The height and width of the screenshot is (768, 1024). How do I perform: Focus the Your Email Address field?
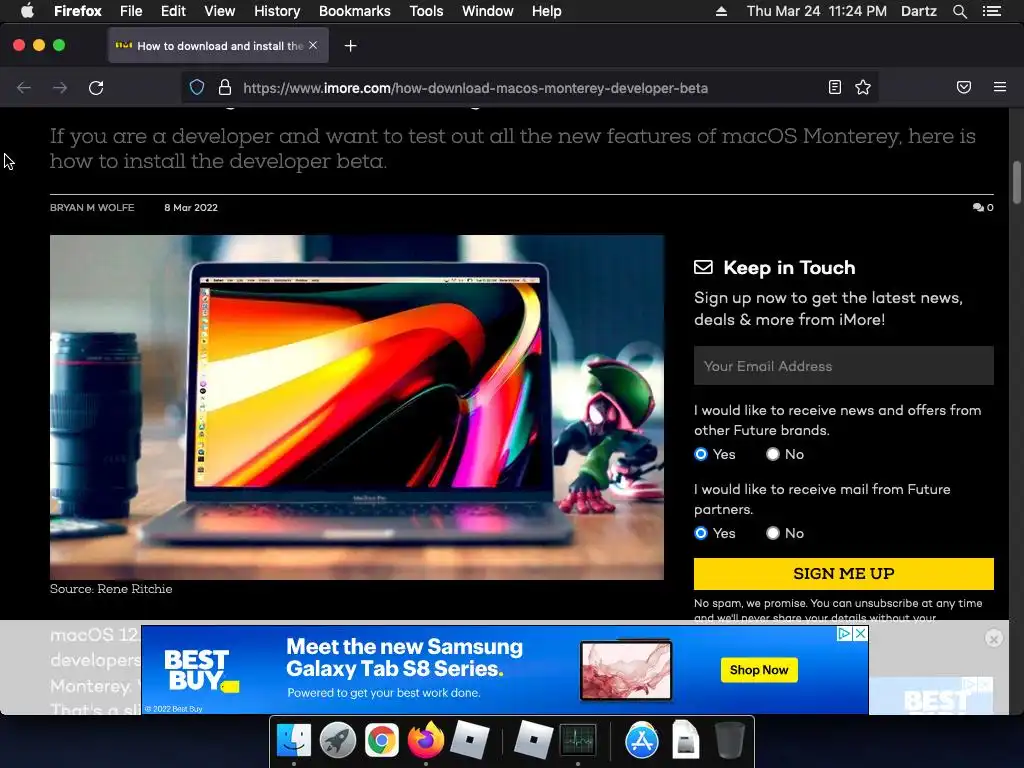[844, 366]
